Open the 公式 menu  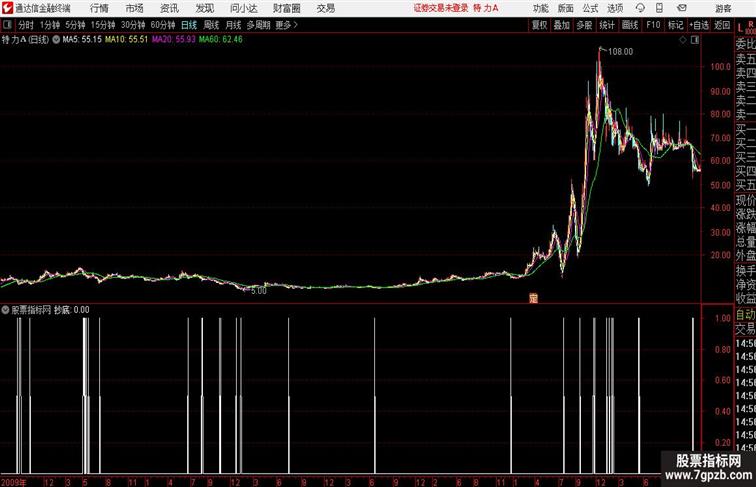[x=590, y=8]
